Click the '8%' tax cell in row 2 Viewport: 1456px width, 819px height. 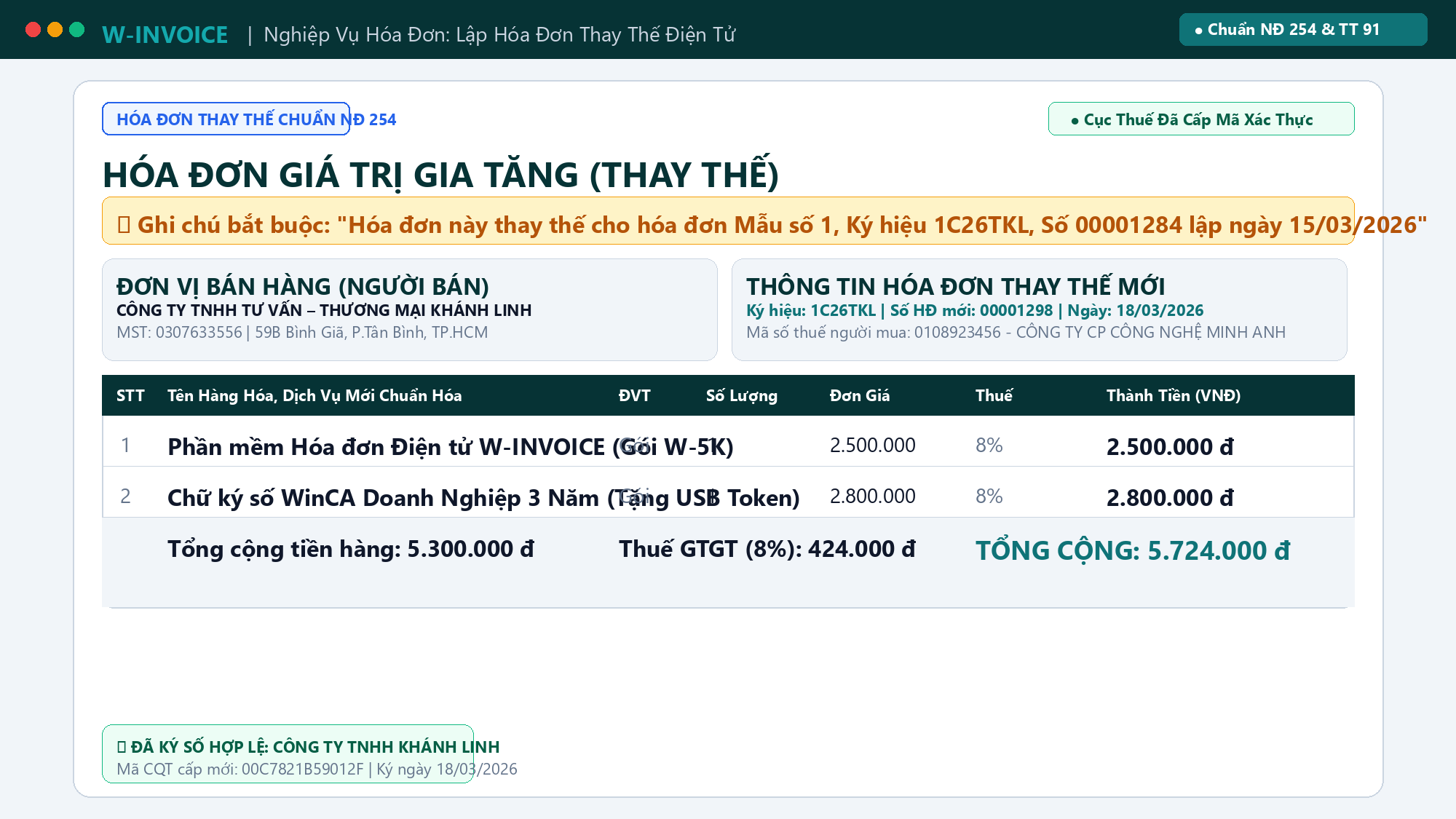pyautogui.click(x=989, y=496)
